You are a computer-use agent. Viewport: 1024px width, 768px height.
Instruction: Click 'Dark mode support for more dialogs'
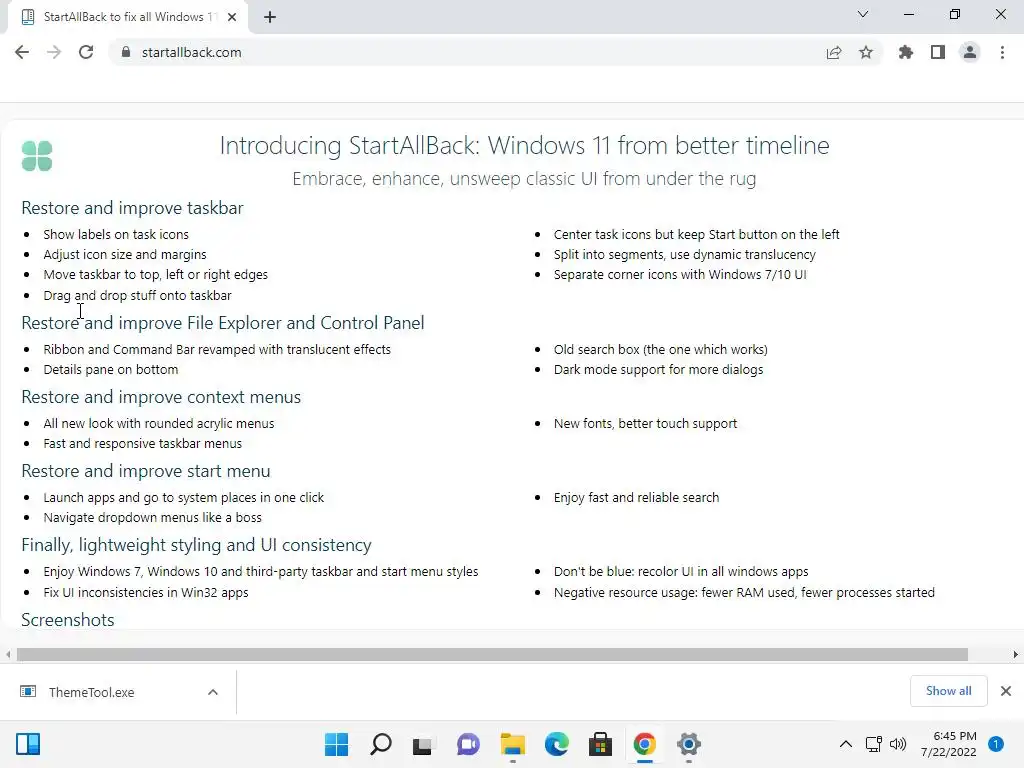click(658, 370)
